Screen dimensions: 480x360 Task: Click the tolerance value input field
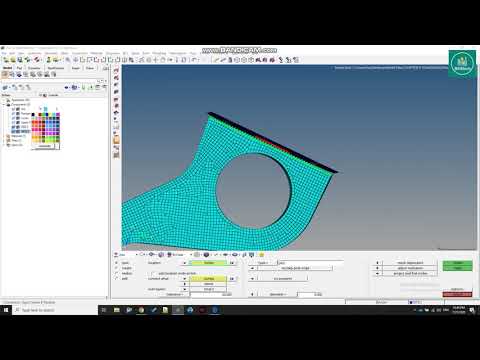click(x=211, y=294)
